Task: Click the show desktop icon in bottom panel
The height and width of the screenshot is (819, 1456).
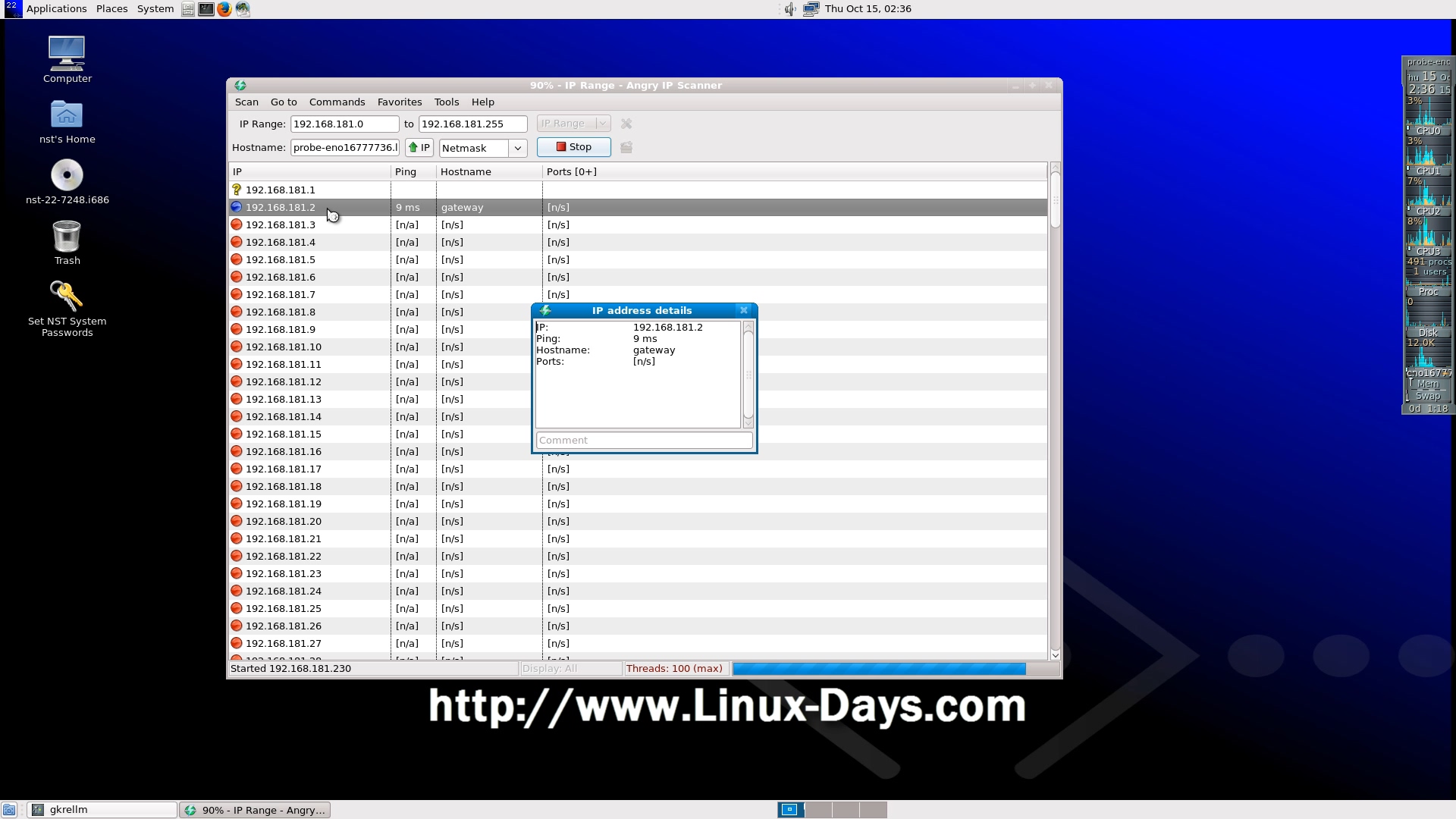Action: pos(9,810)
